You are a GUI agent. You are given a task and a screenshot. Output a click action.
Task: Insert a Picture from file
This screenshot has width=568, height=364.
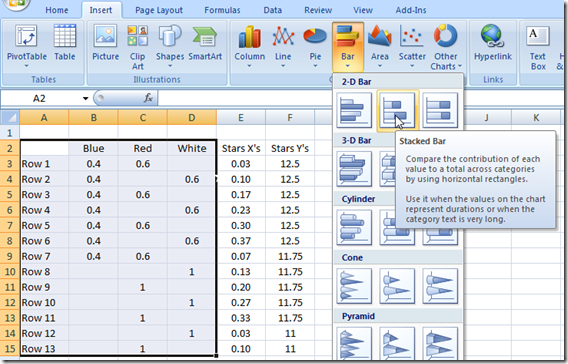pyautogui.click(x=105, y=42)
